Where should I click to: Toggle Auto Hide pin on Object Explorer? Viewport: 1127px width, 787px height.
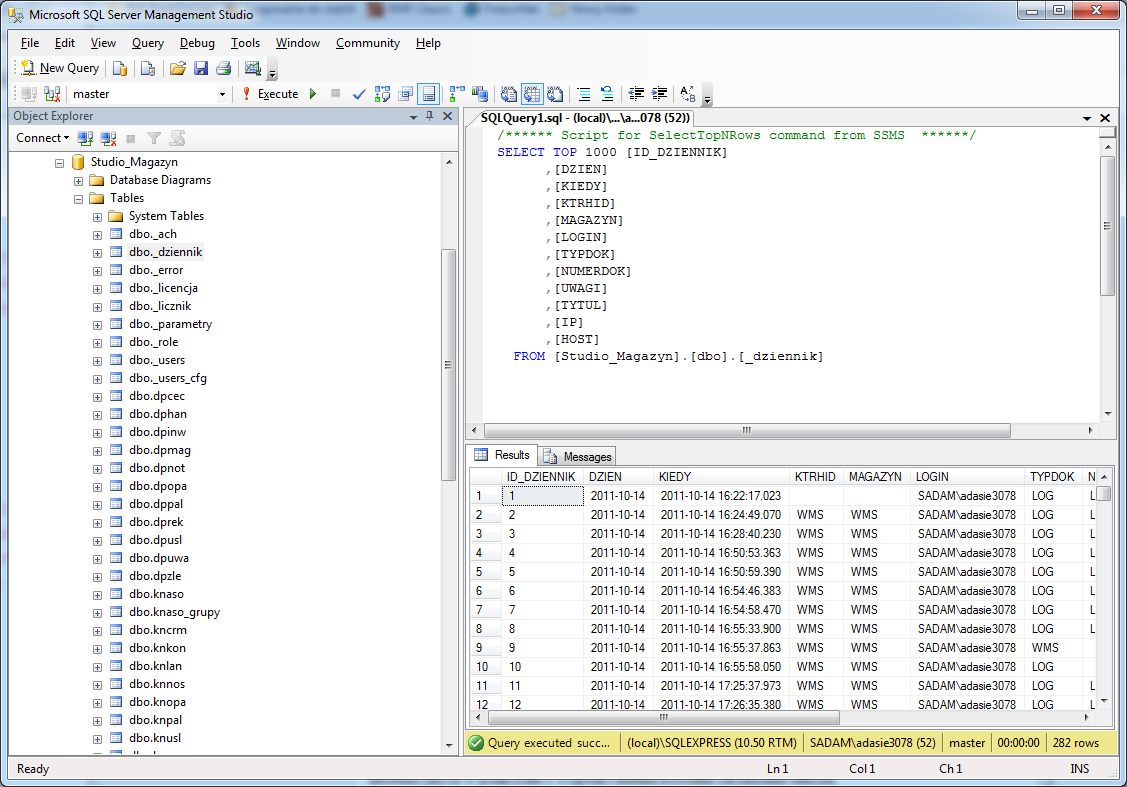pyautogui.click(x=430, y=116)
